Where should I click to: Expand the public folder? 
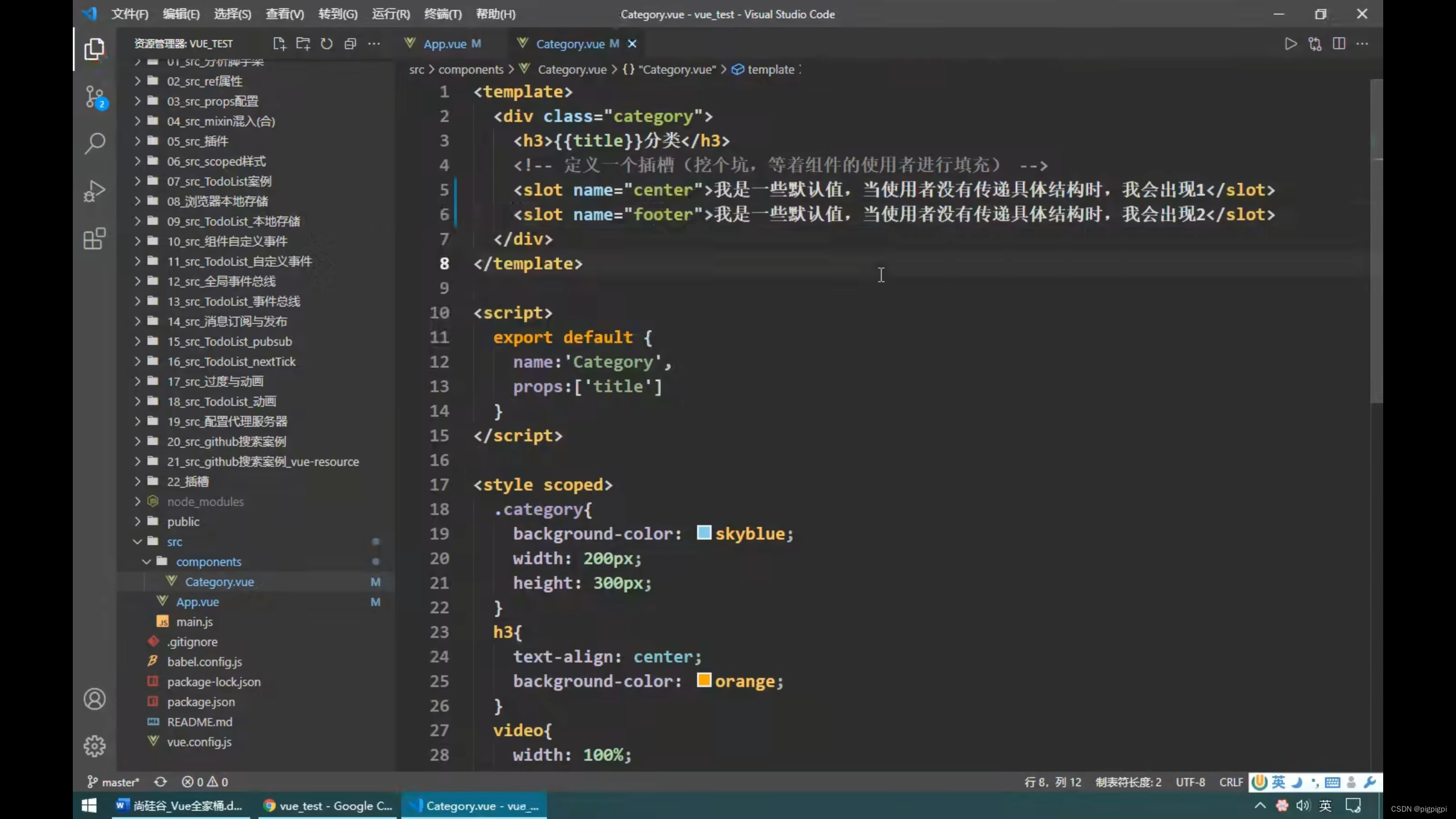coord(255,522)
